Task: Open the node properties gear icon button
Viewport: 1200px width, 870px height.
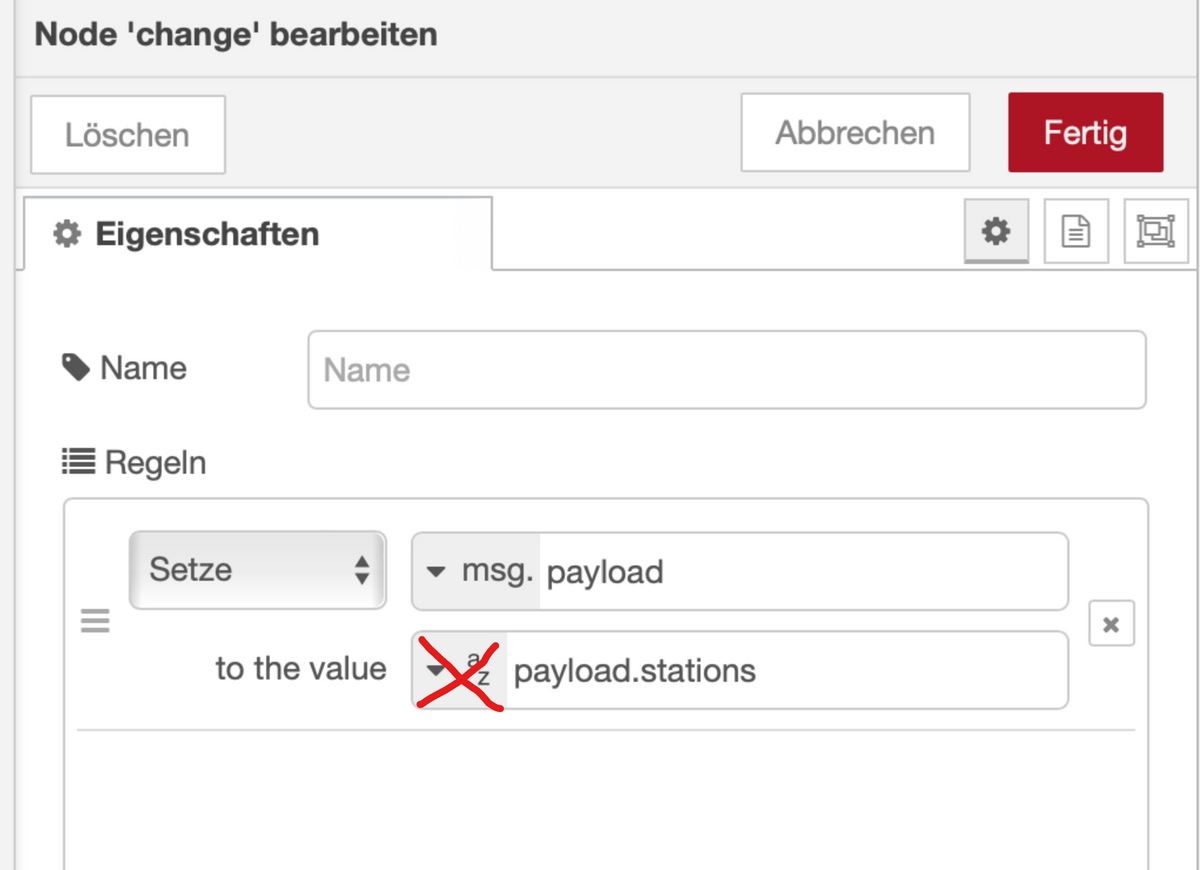Action: point(996,232)
